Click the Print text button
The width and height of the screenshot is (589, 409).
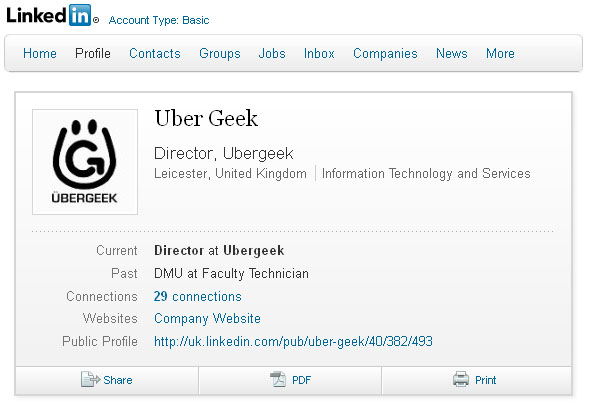click(485, 380)
